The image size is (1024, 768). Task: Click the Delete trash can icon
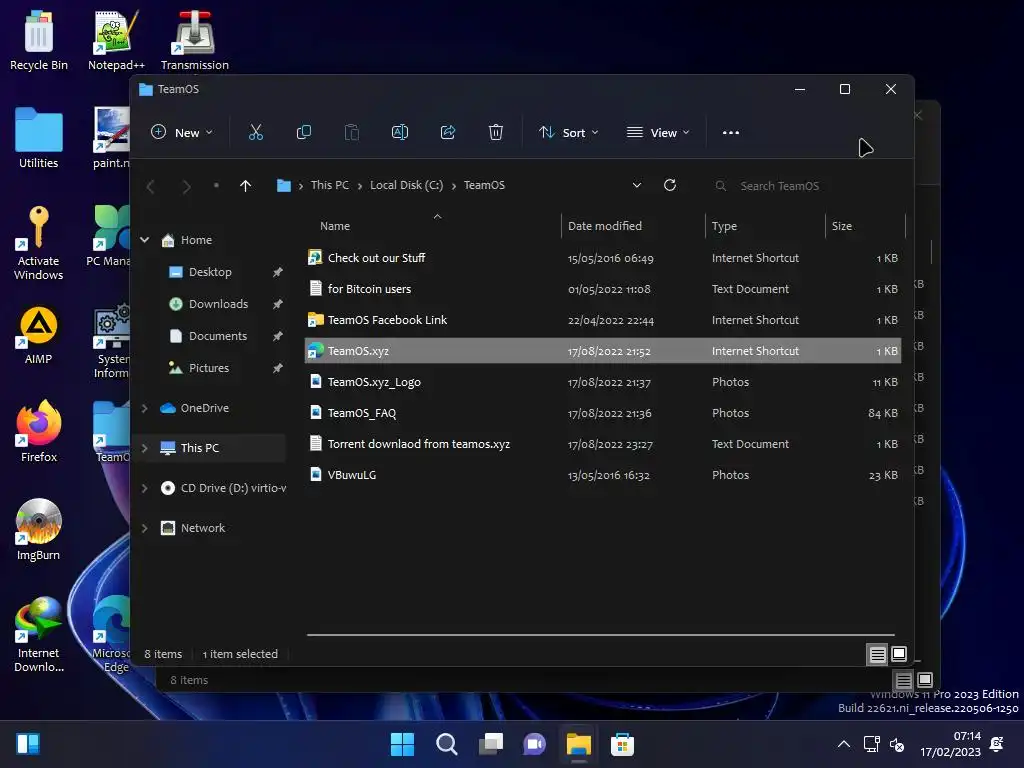[x=496, y=133]
